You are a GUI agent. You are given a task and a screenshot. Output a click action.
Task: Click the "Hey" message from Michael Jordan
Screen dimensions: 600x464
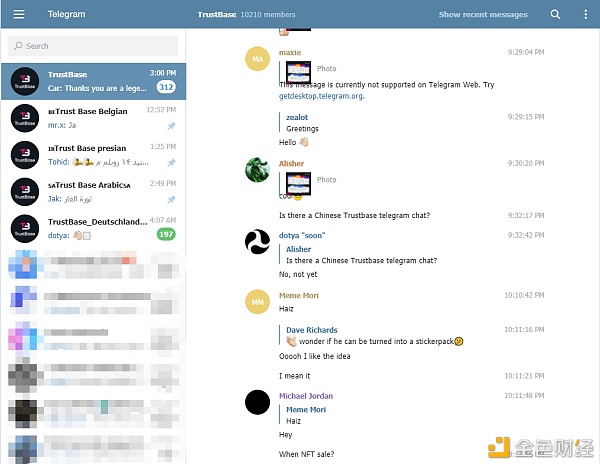point(285,435)
